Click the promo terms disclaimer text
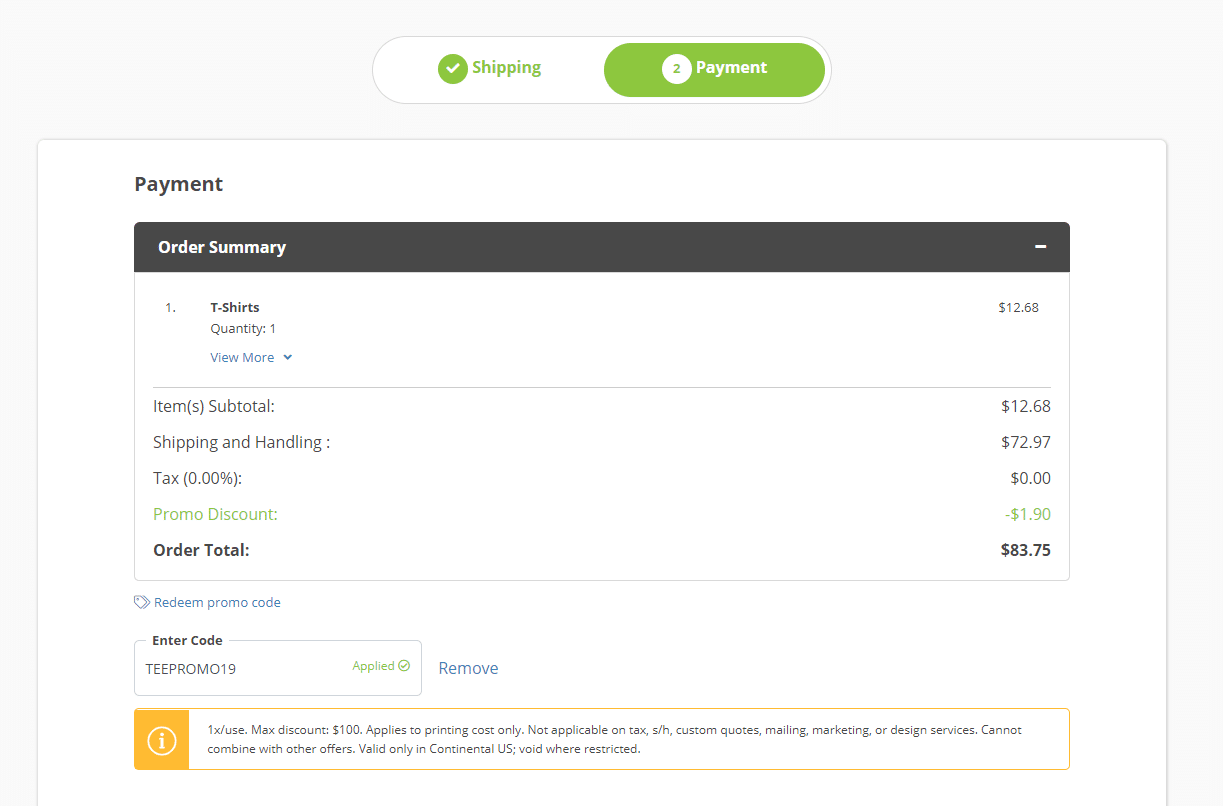 click(x=614, y=739)
